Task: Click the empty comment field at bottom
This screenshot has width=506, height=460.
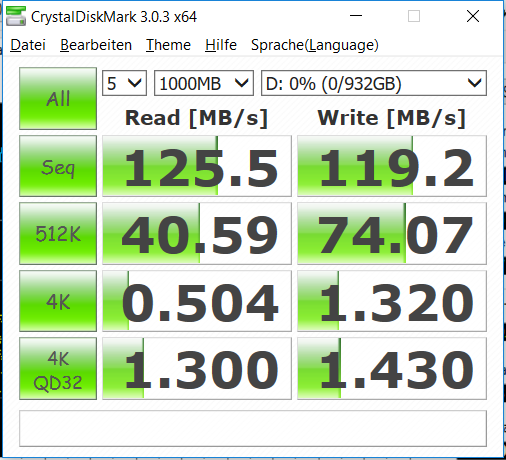Action: pyautogui.click(x=253, y=428)
